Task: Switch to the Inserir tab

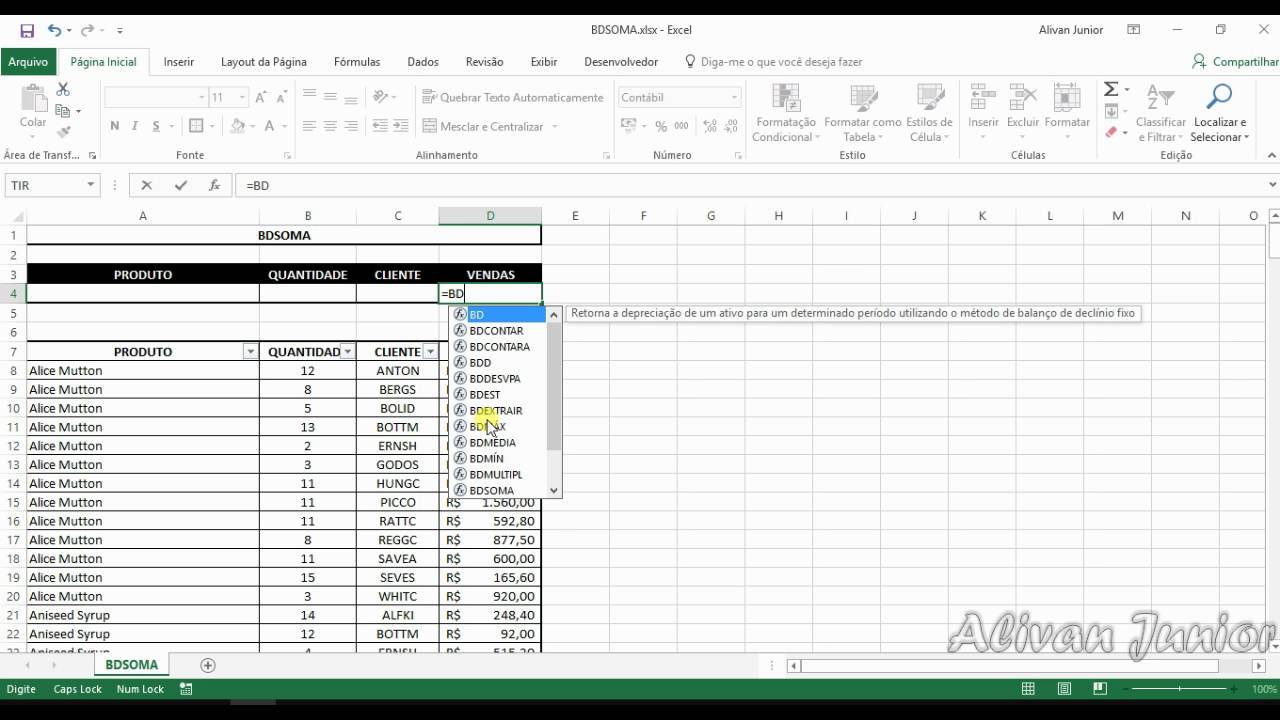Action: 179,62
